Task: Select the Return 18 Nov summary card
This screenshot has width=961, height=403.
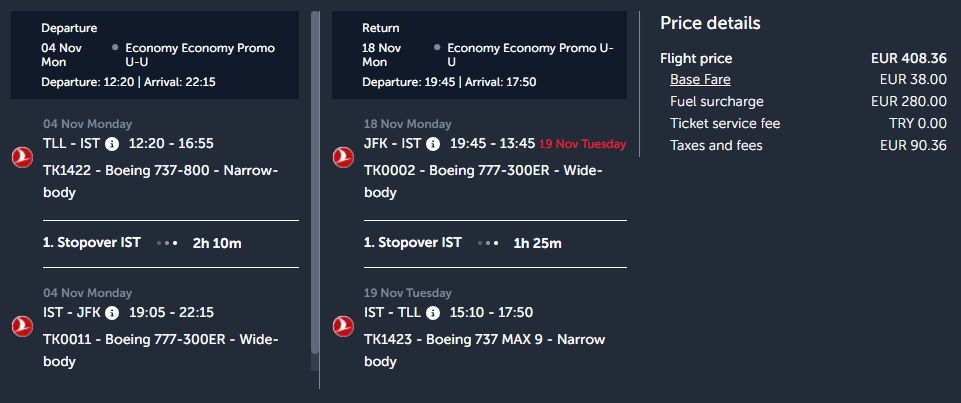Action: [x=477, y=55]
